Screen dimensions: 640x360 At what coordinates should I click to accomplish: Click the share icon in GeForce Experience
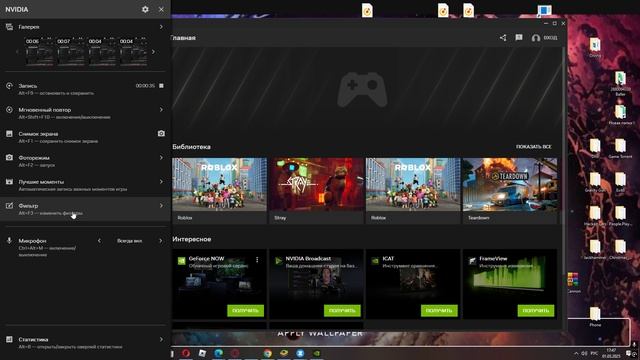coord(503,38)
